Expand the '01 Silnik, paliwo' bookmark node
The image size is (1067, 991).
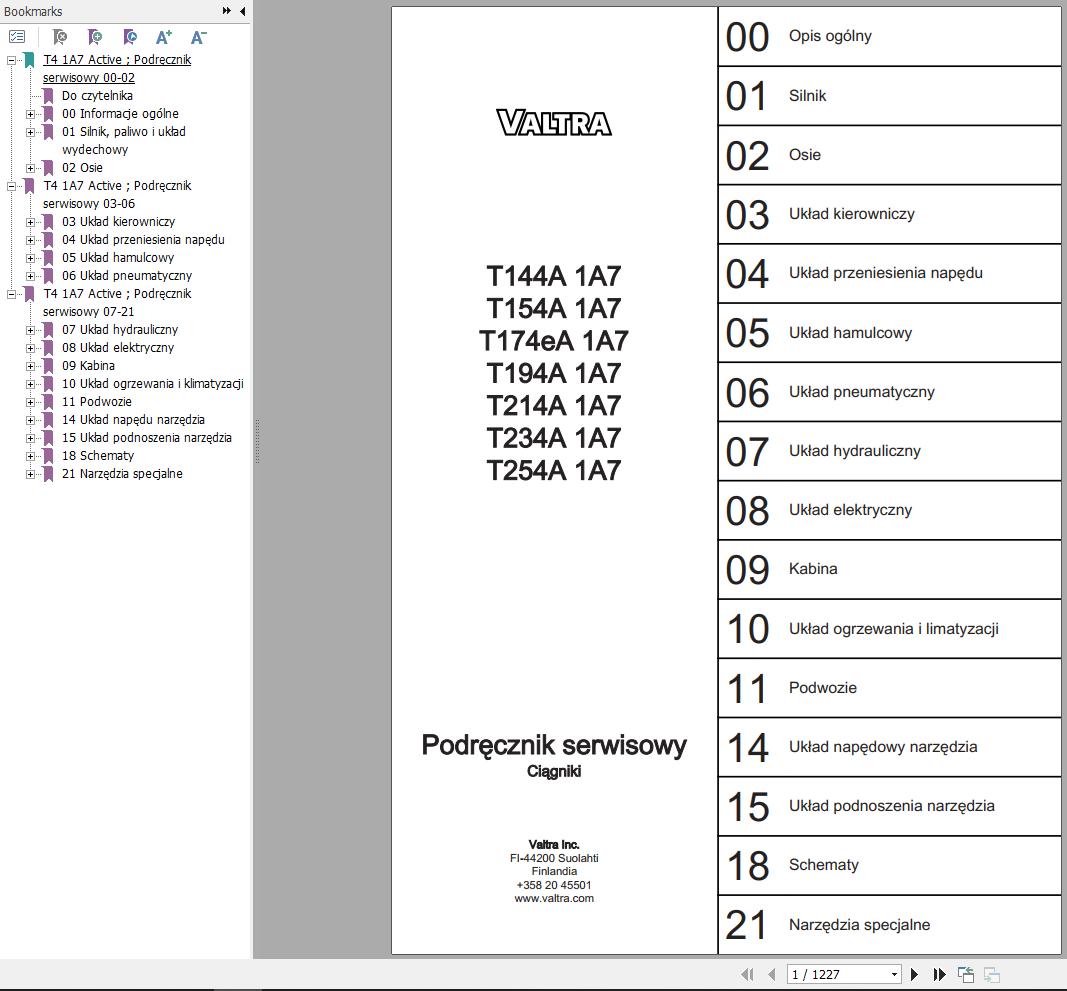tap(31, 132)
